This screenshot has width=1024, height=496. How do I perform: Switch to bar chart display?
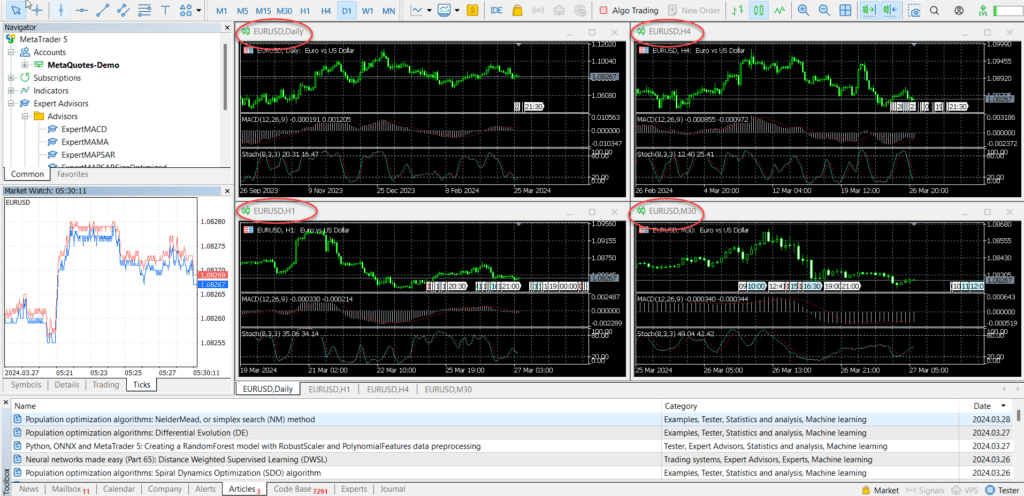point(737,10)
